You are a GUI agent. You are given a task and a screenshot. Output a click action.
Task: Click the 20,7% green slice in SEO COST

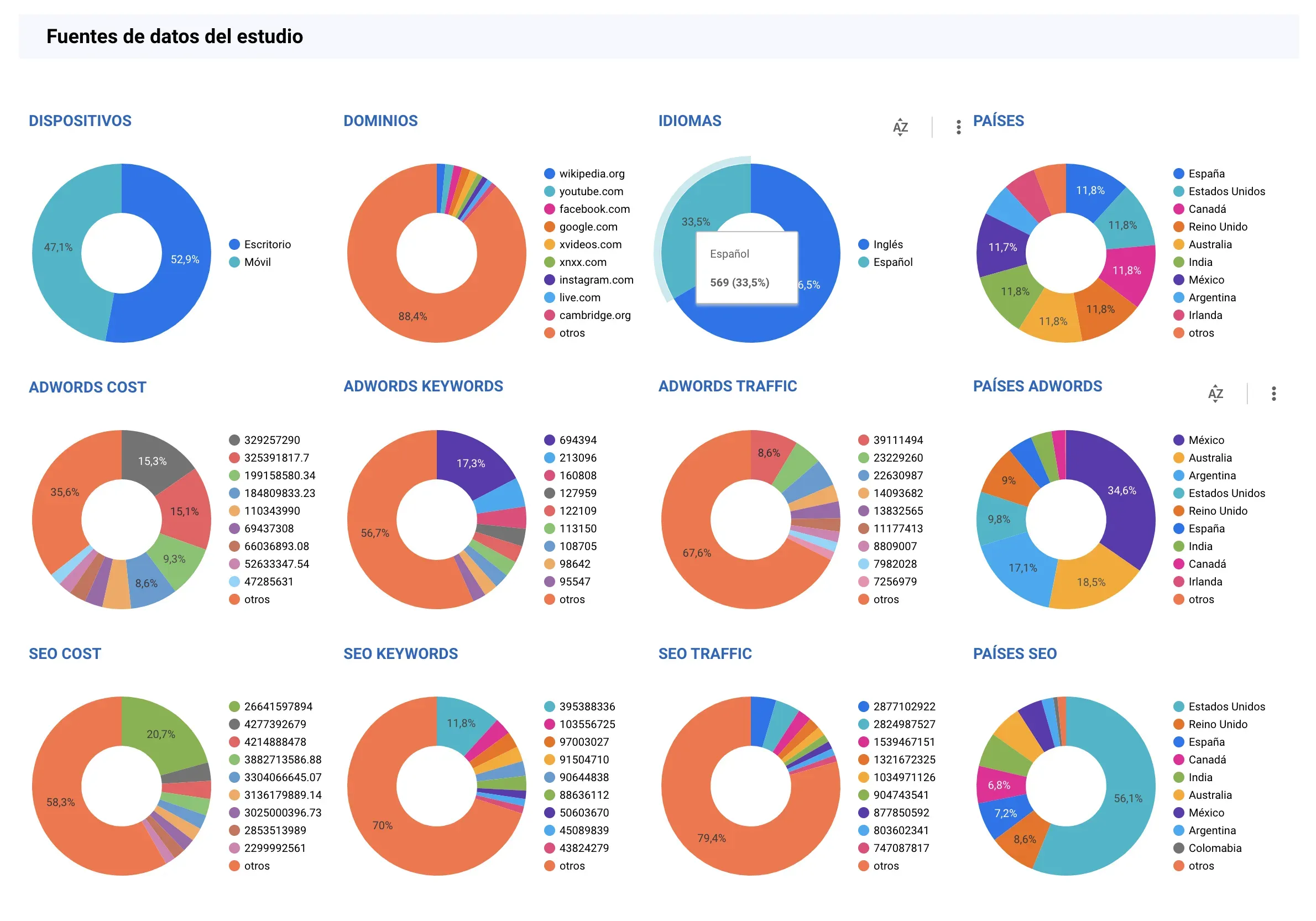[x=160, y=734]
